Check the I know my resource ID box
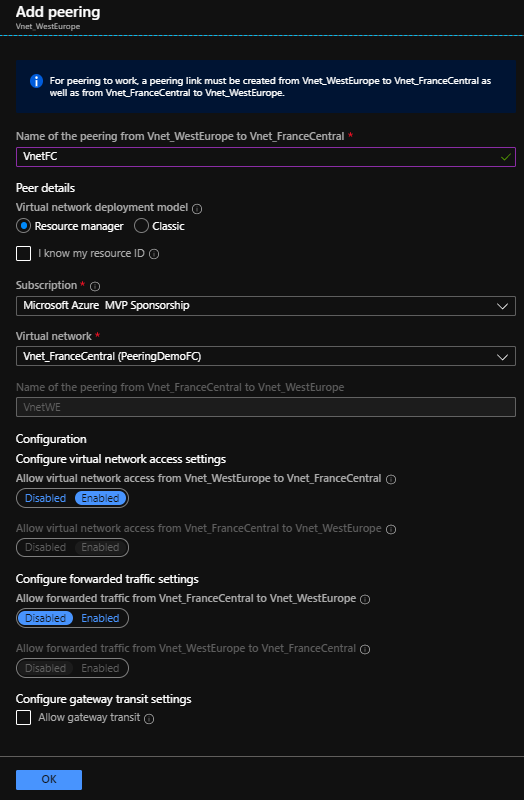The width and height of the screenshot is (524, 800). 23,254
